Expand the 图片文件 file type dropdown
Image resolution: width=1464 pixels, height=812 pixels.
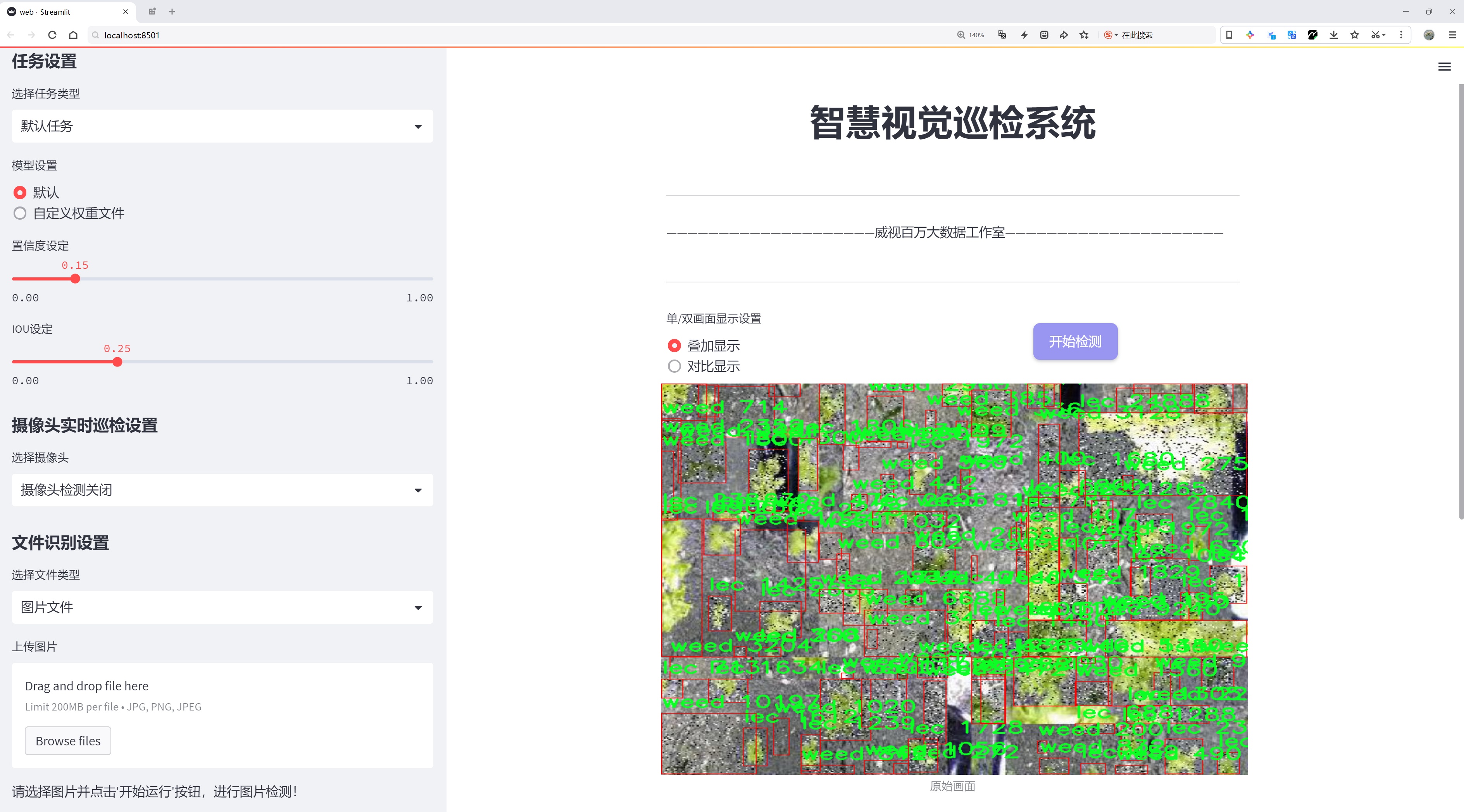[x=222, y=607]
